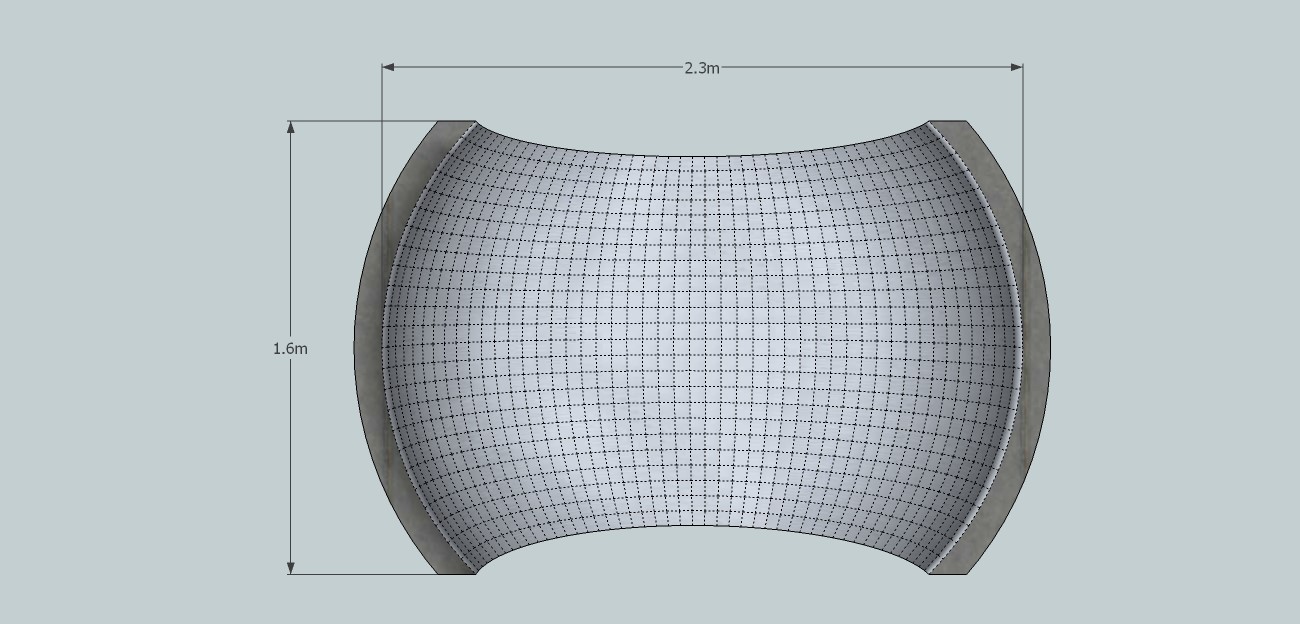Screen dimensions: 1300x624
Task: Click the 1.6m height dimension label
Action: click(x=290, y=349)
